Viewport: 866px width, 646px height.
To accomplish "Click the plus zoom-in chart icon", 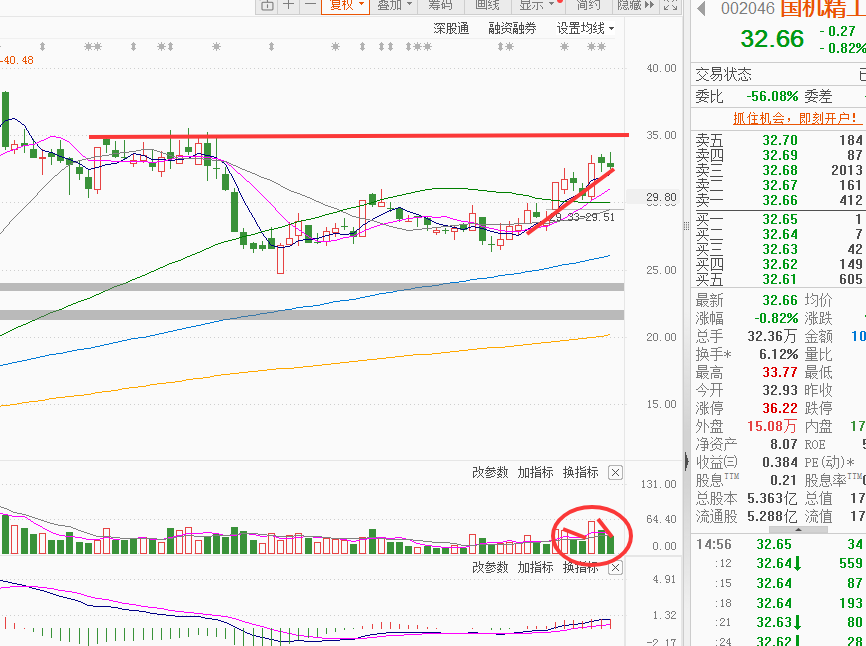I will pyautogui.click(x=288, y=6).
